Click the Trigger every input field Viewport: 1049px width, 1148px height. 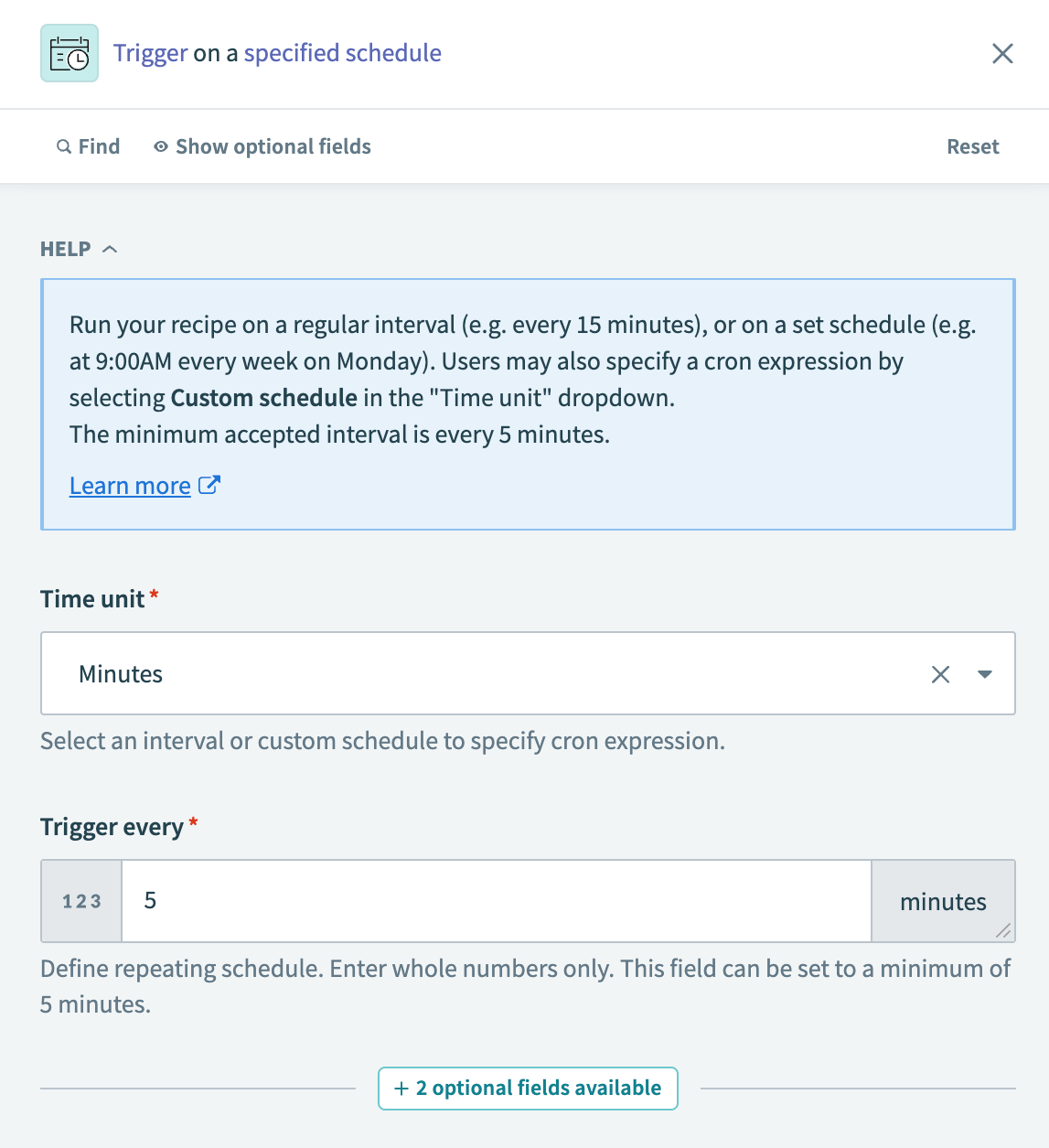coord(496,901)
